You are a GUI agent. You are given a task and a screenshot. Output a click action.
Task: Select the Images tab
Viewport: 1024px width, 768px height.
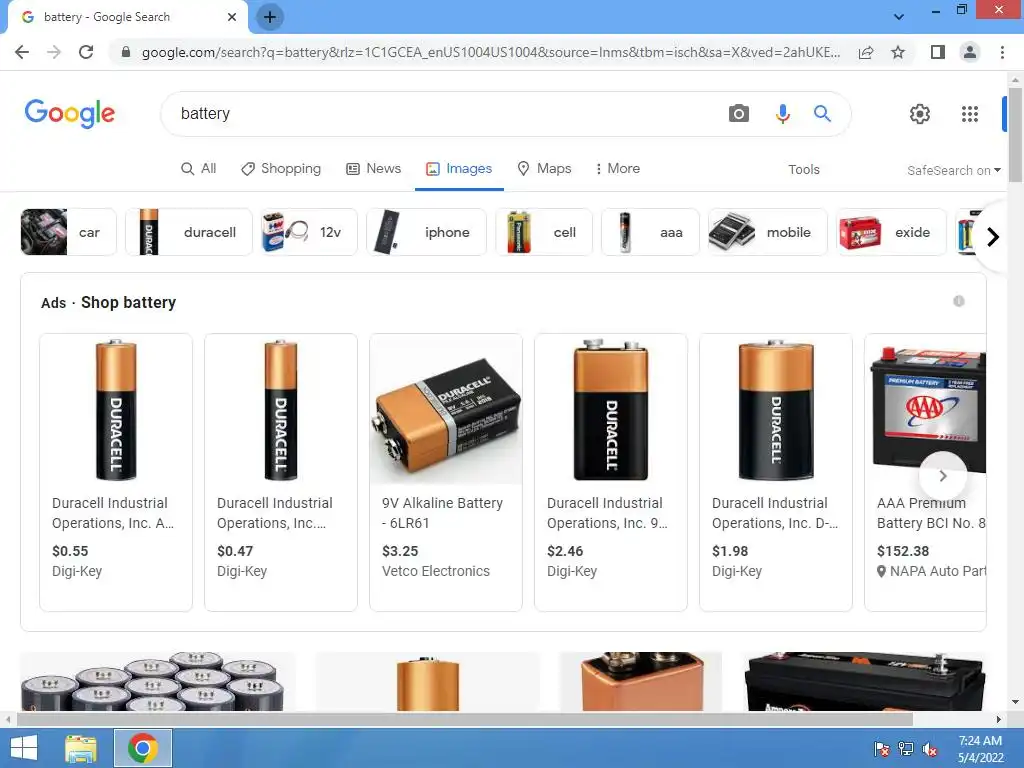click(x=459, y=168)
